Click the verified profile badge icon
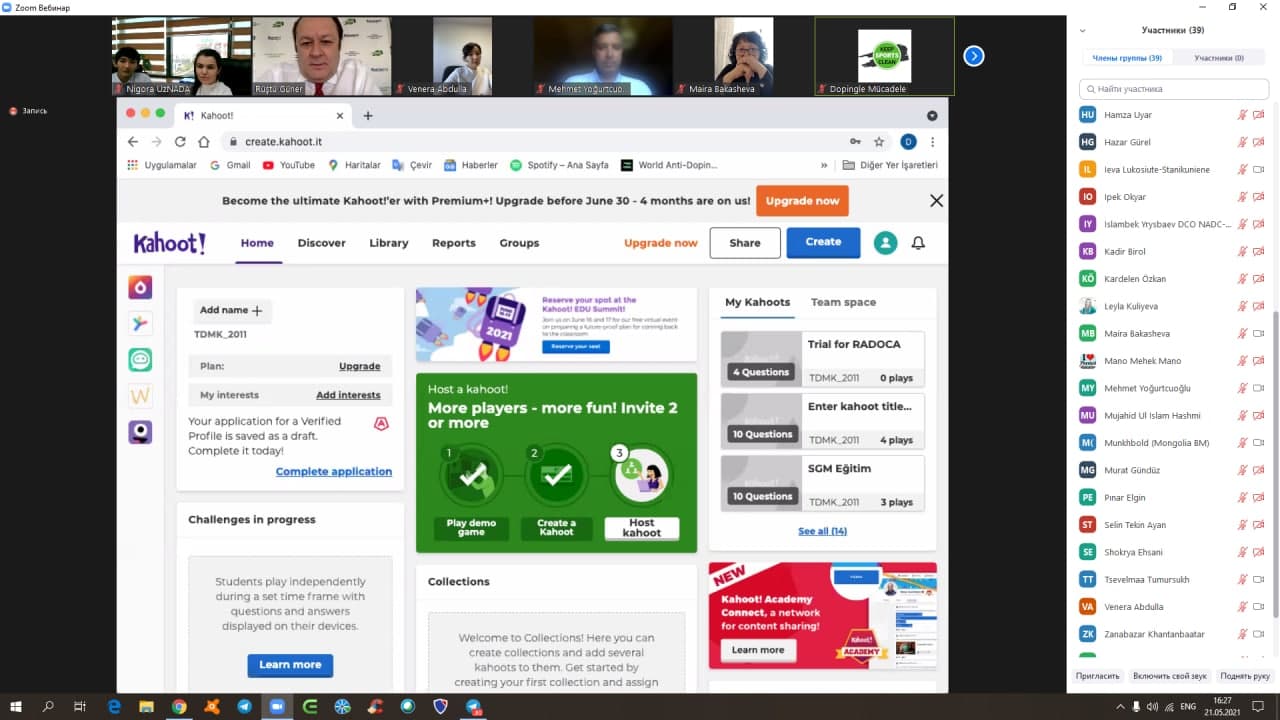This screenshot has height=720, width=1280. pyautogui.click(x=381, y=424)
